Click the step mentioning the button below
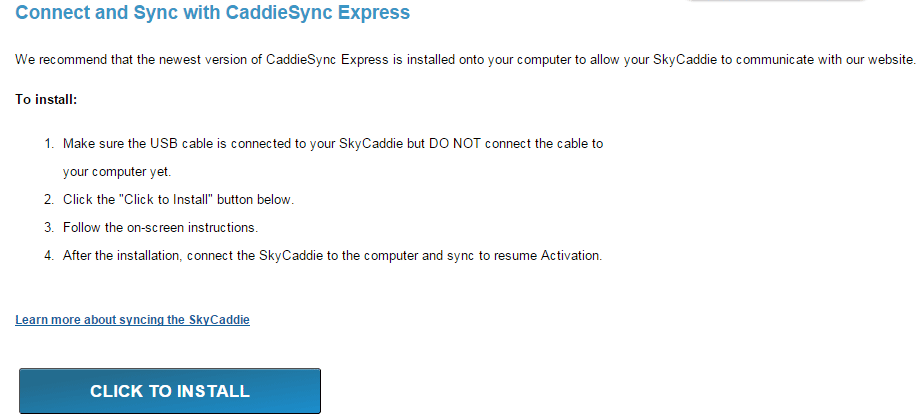This screenshot has width=920, height=419. 178,199
